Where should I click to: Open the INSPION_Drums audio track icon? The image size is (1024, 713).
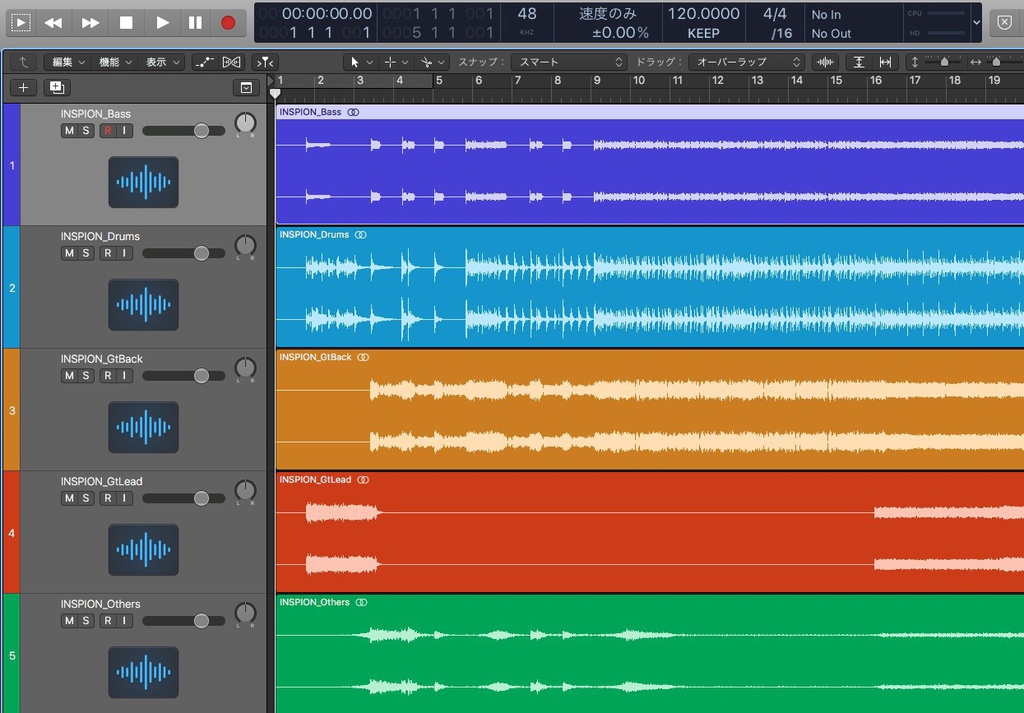[143, 305]
